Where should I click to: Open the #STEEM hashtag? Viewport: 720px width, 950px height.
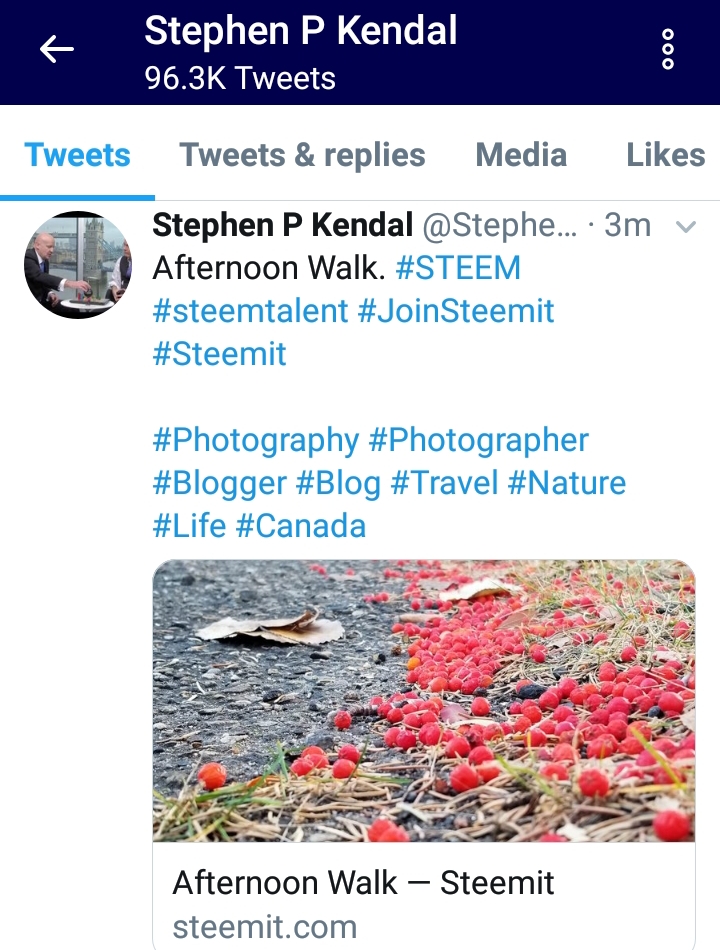click(x=458, y=268)
